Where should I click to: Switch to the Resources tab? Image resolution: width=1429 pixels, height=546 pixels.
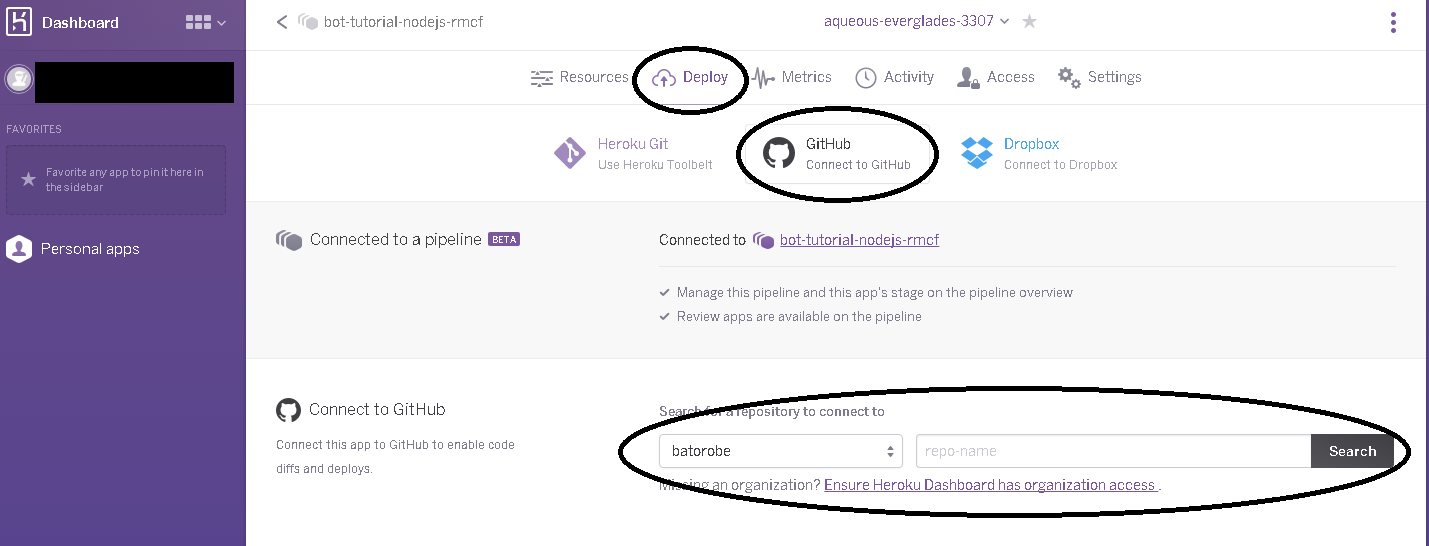pyautogui.click(x=579, y=77)
